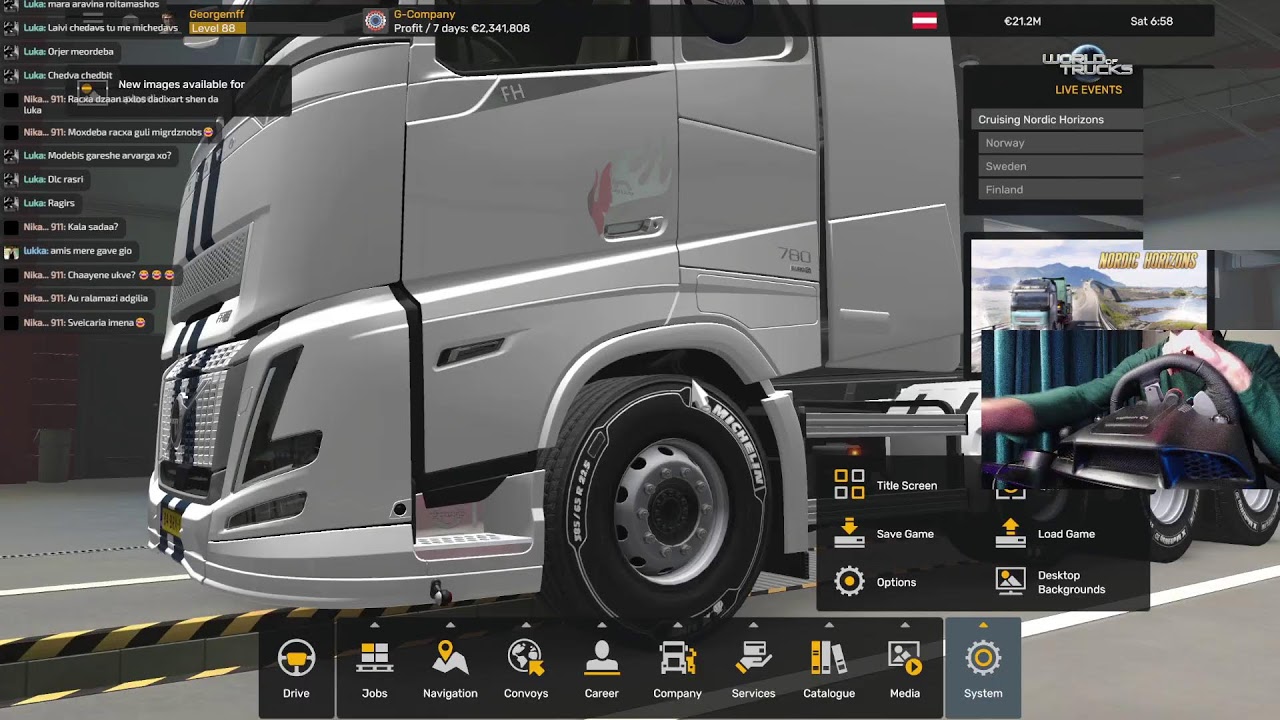Click the €21.2M balance
The image size is (1280, 720).
pos(1022,21)
